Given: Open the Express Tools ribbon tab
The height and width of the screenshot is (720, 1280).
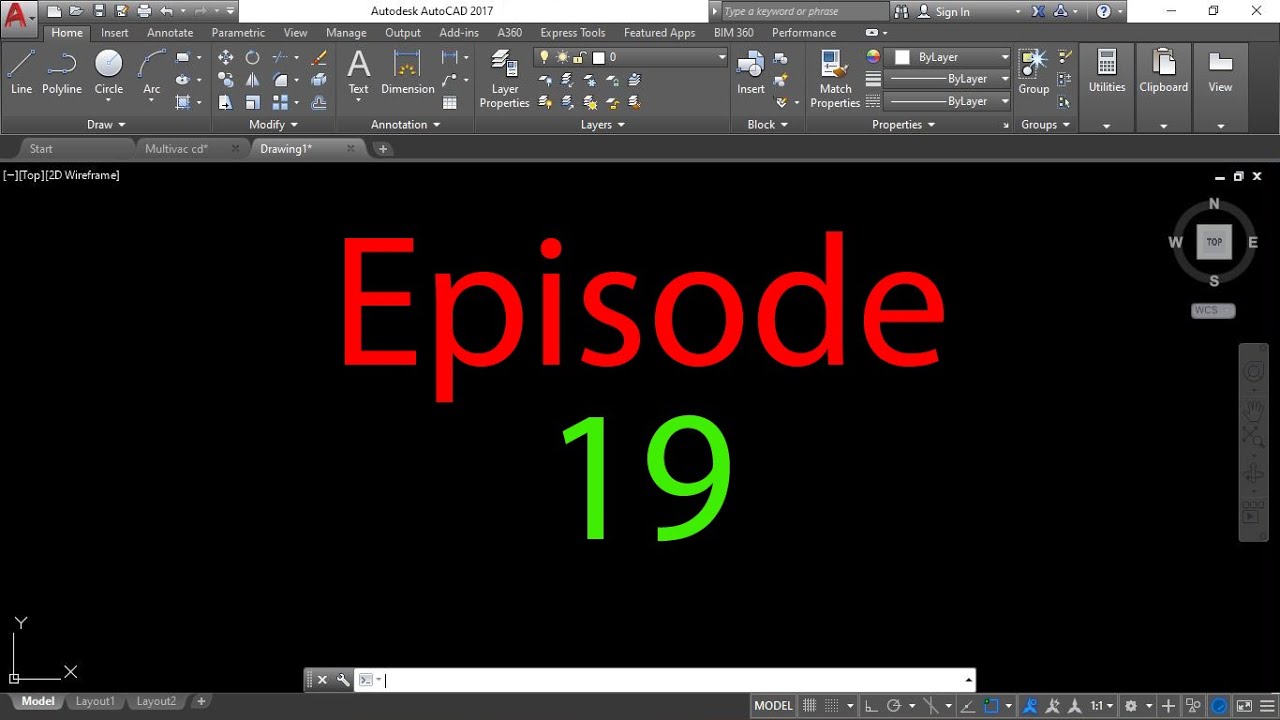Looking at the screenshot, I should click(x=573, y=33).
